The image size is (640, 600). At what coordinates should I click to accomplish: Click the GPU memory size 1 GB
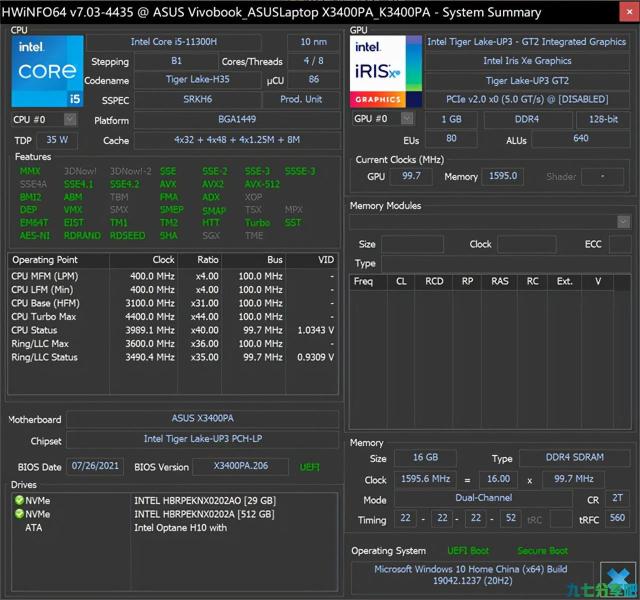(x=451, y=119)
